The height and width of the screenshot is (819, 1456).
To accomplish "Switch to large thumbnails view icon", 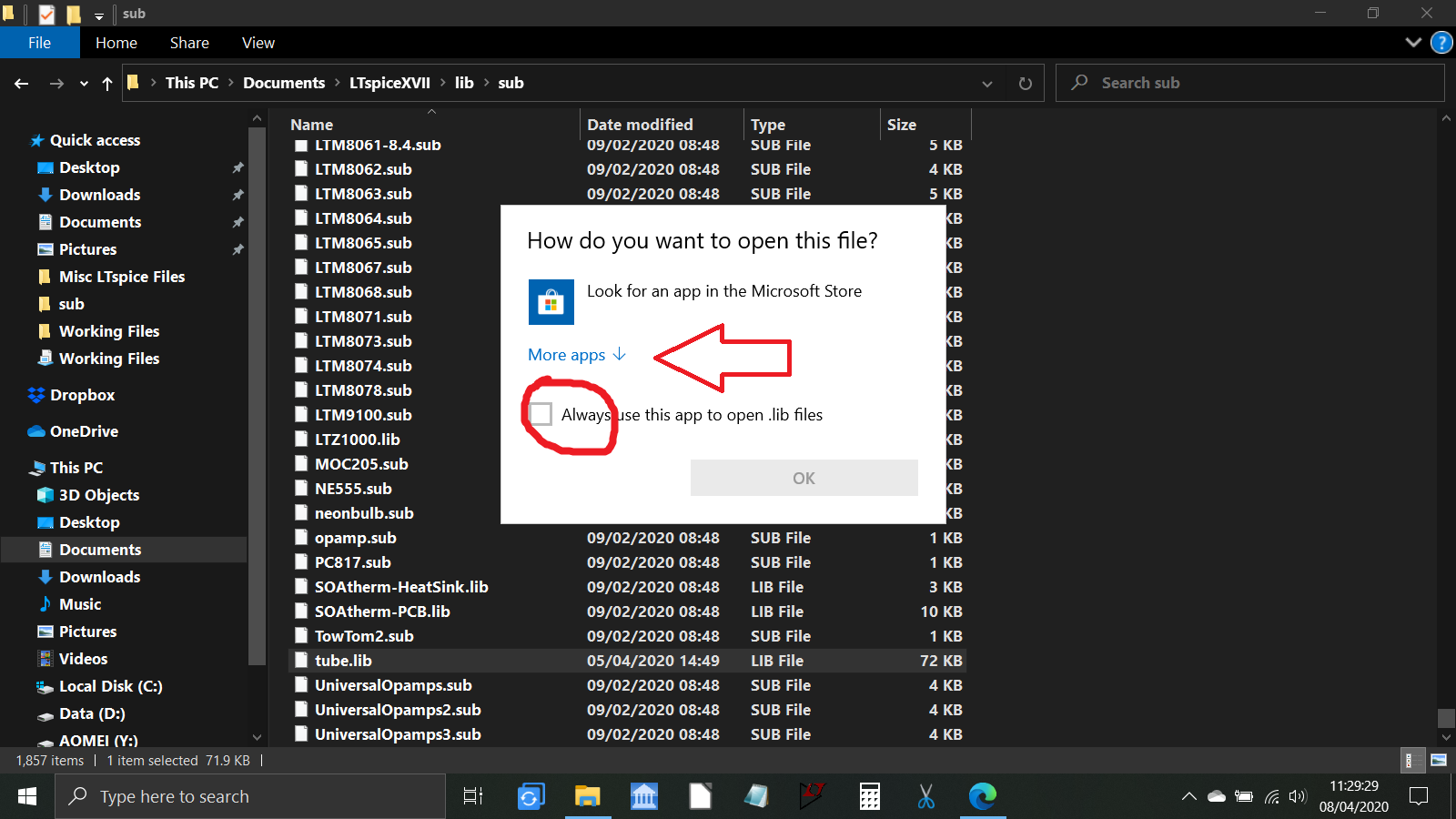I will click(1439, 760).
